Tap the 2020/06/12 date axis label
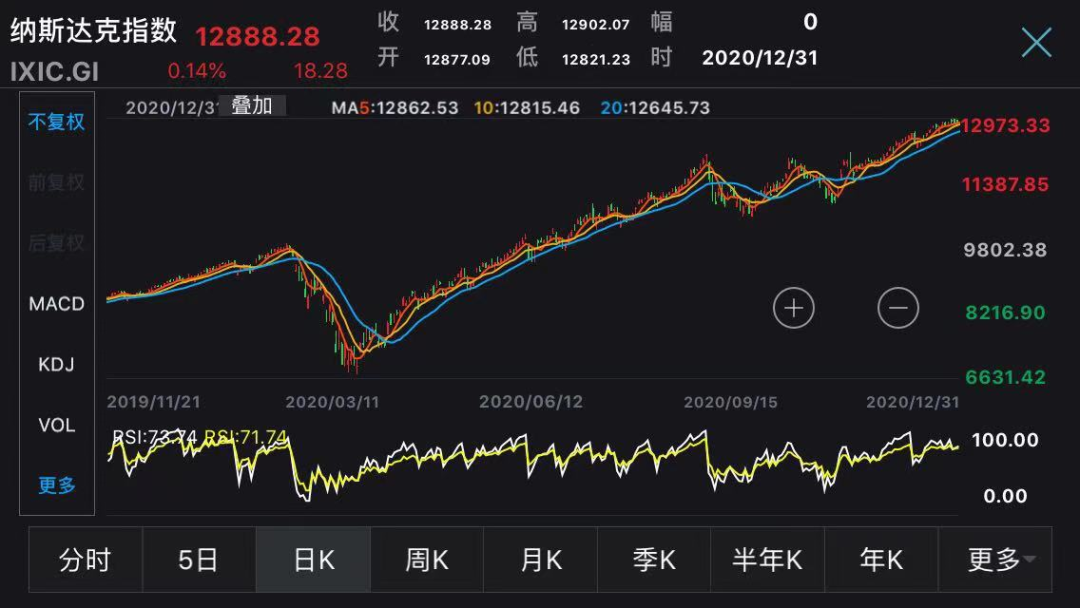 coord(531,402)
